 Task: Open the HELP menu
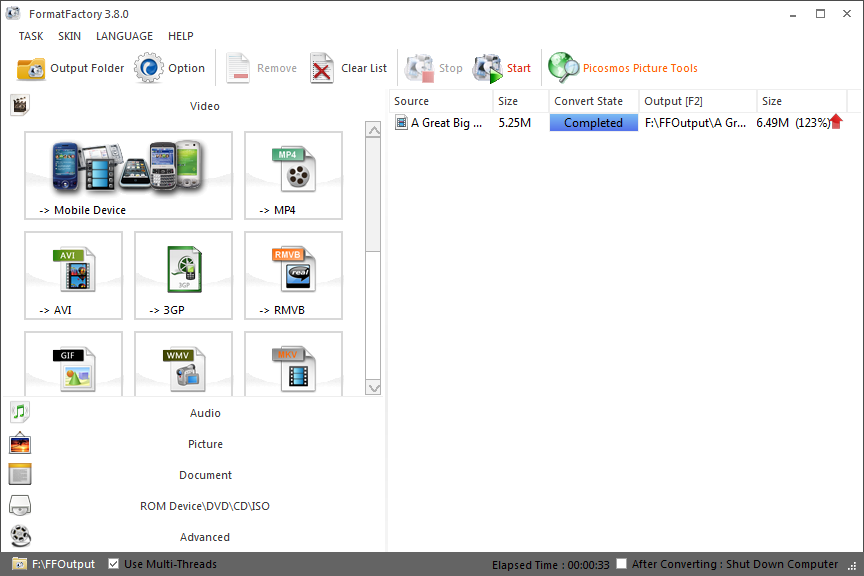(181, 36)
